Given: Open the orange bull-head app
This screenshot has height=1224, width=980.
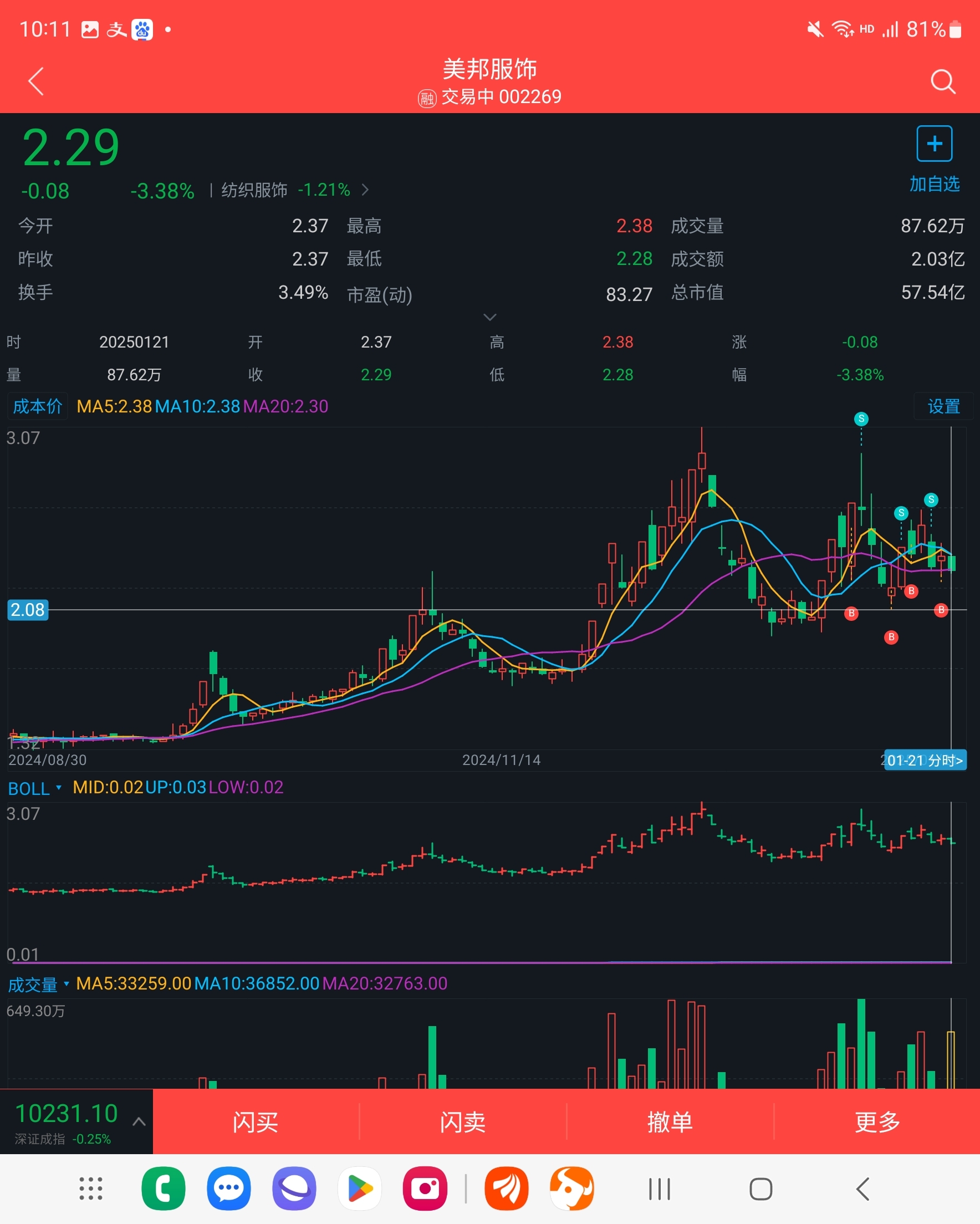Looking at the screenshot, I should 572,1188.
